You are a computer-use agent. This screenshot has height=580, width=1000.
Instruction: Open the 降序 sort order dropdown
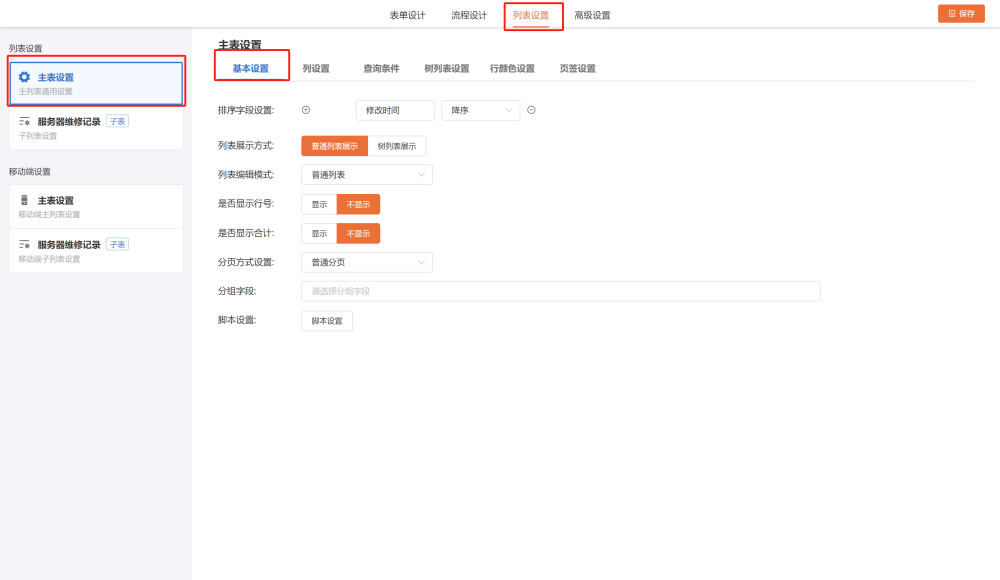(x=480, y=110)
